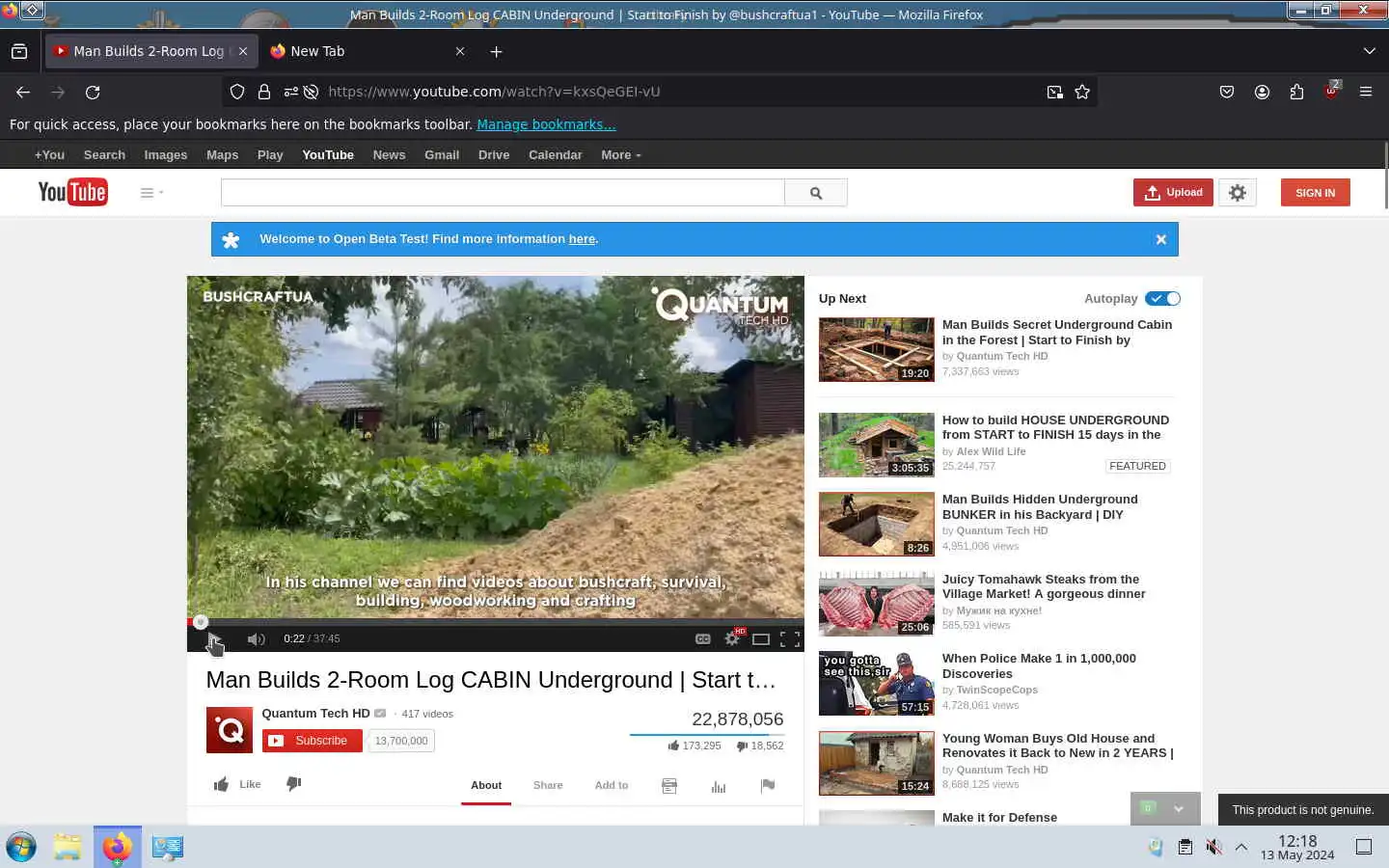The image size is (1389, 868).
Task: Click the magnifier search button
Action: [816, 193]
